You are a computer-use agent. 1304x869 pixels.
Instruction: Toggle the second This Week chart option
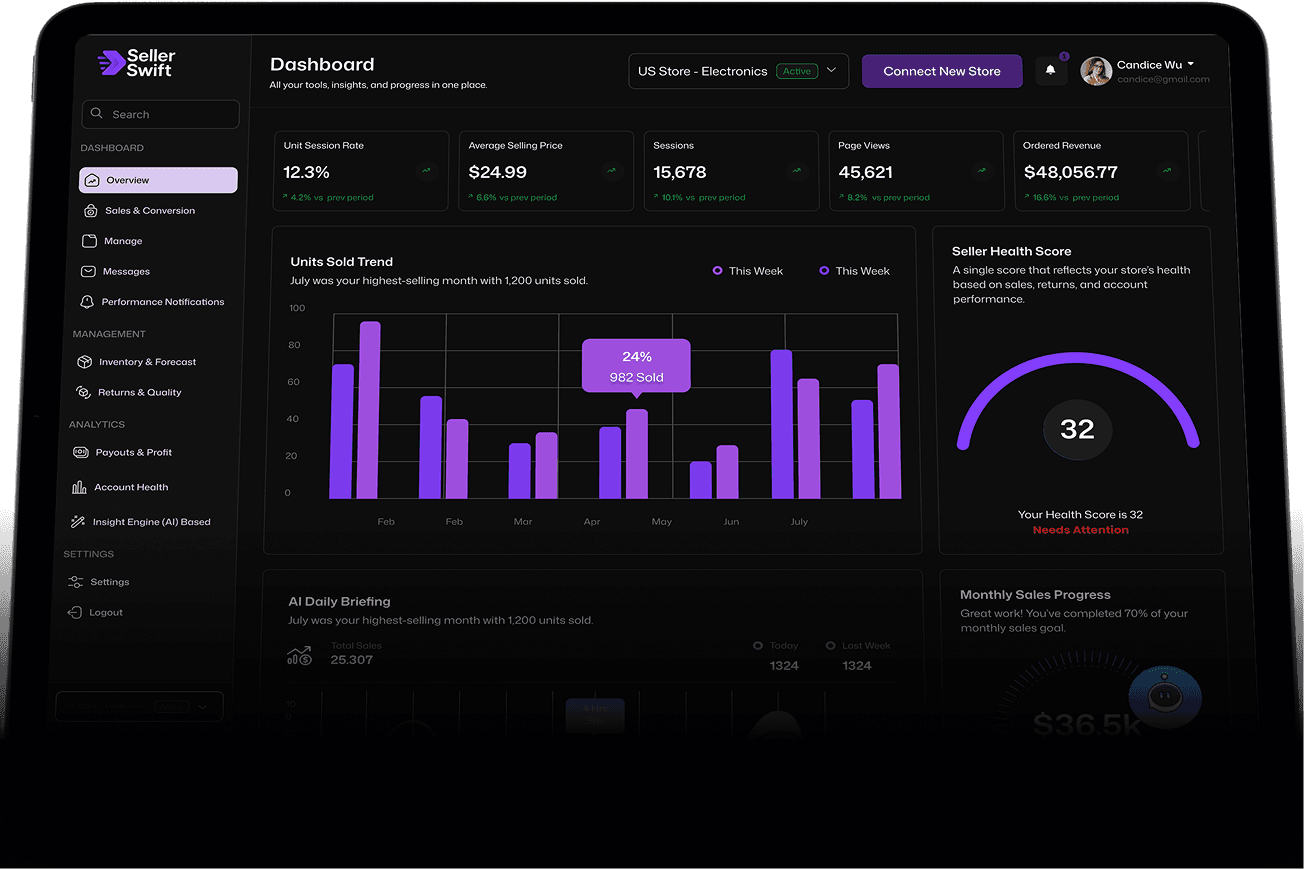pyautogui.click(x=853, y=271)
